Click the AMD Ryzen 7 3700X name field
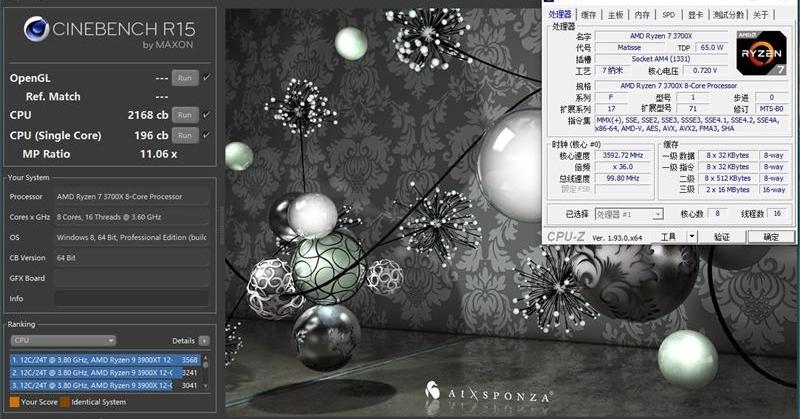 pyautogui.click(x=661, y=36)
